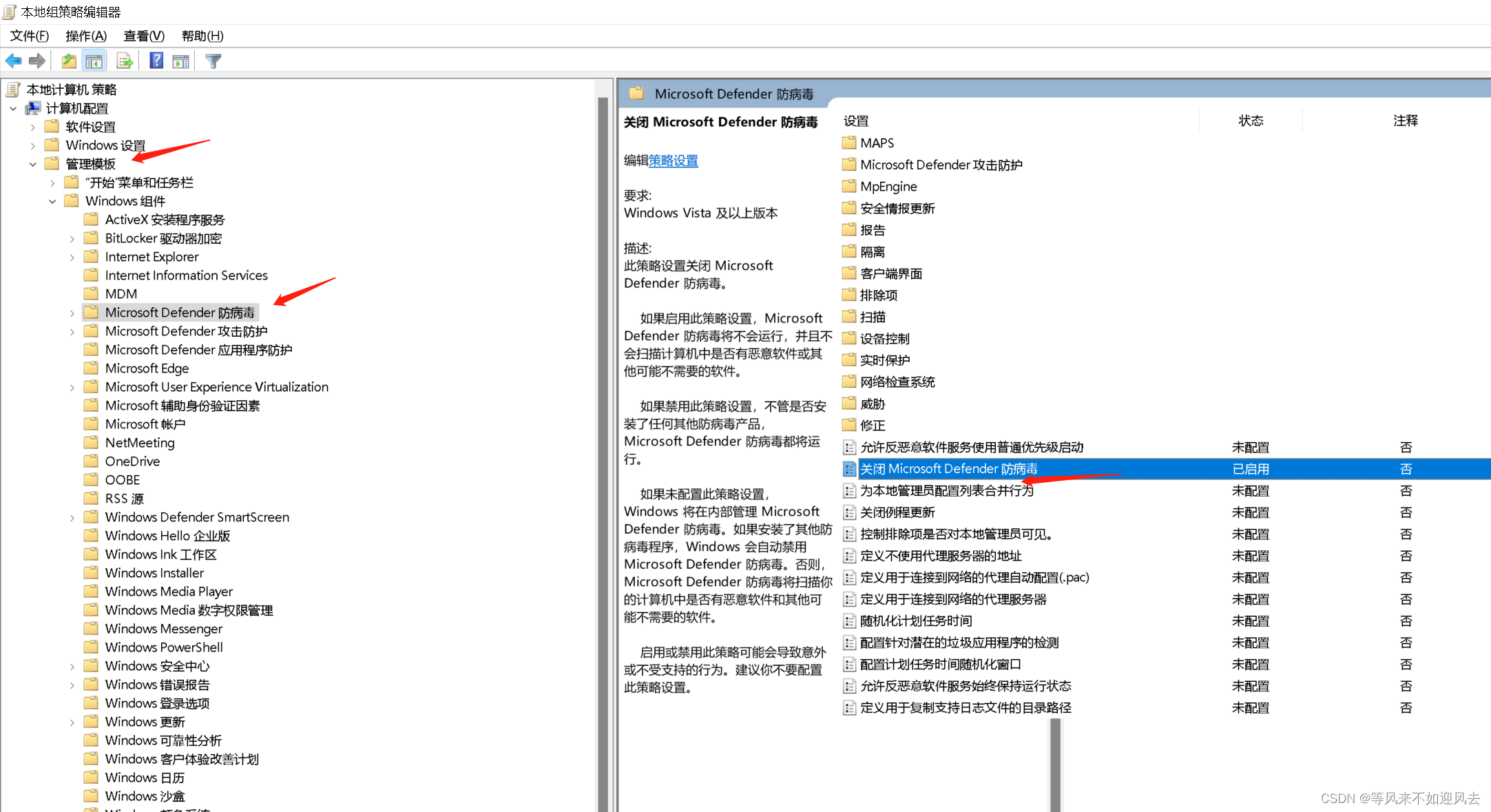Open the 修正 folder icon
This screenshot has height=812, width=1491.
[849, 426]
